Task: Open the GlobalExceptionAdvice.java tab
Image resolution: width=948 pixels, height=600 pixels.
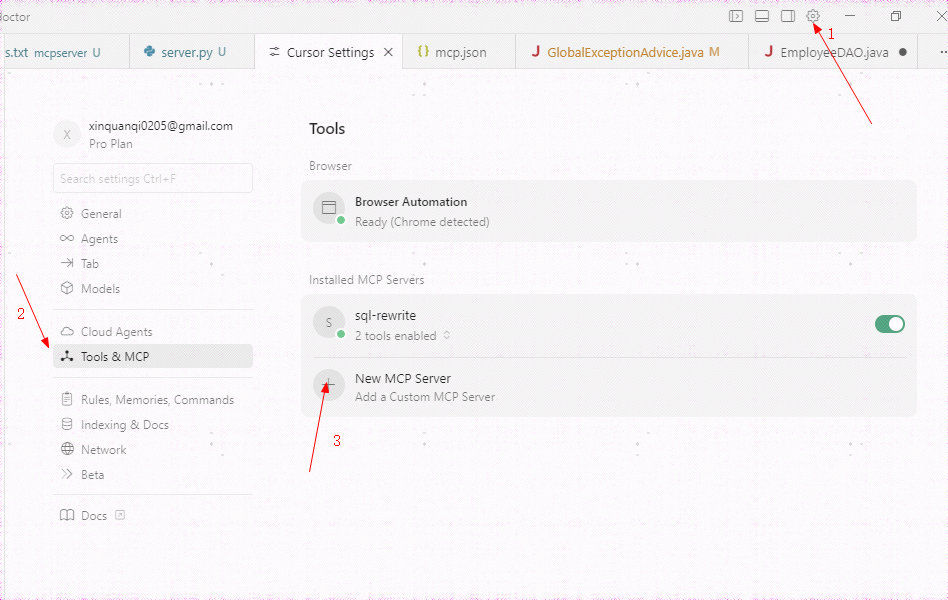Action: [632, 52]
